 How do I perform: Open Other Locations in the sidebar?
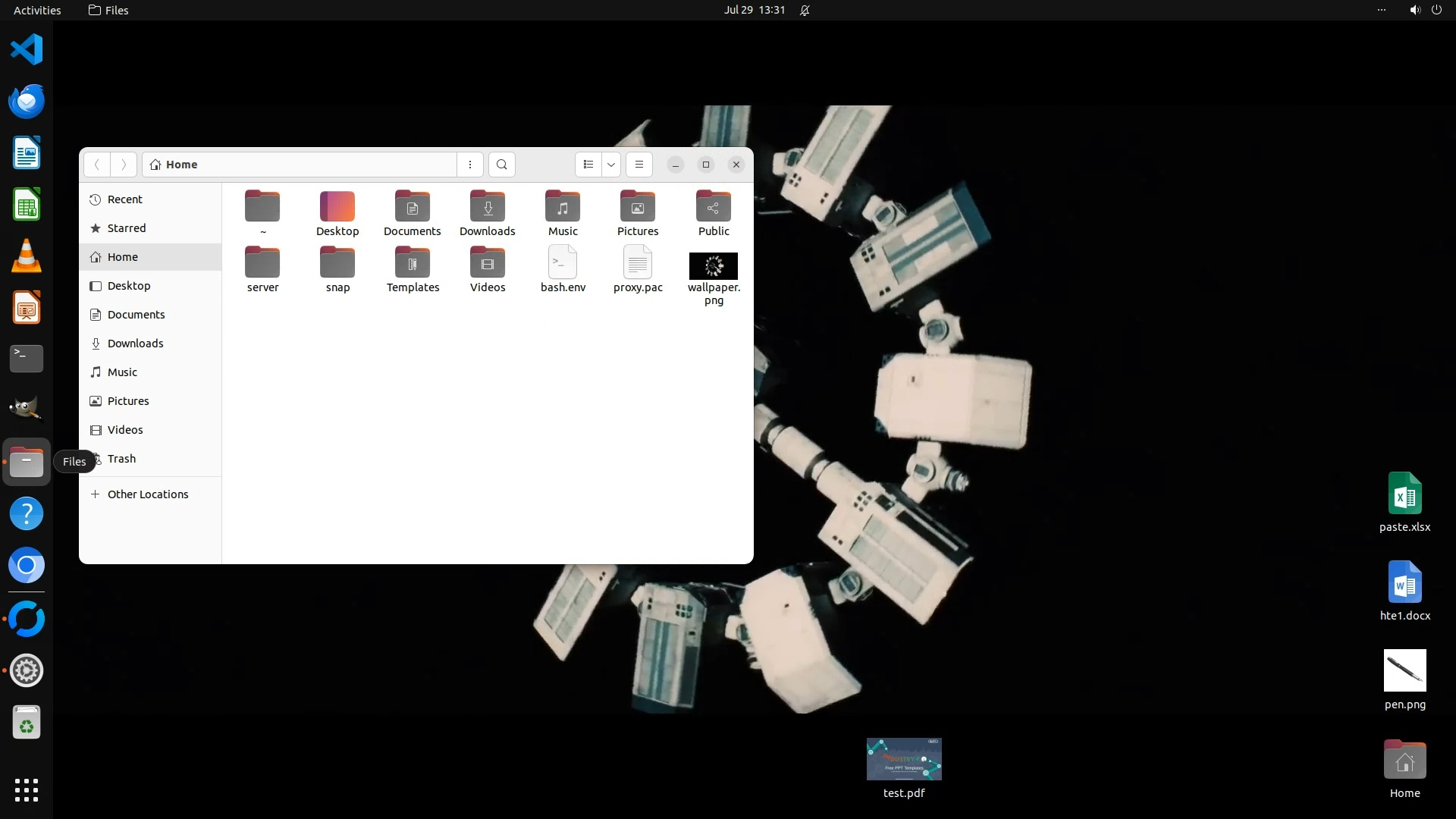pos(148,494)
